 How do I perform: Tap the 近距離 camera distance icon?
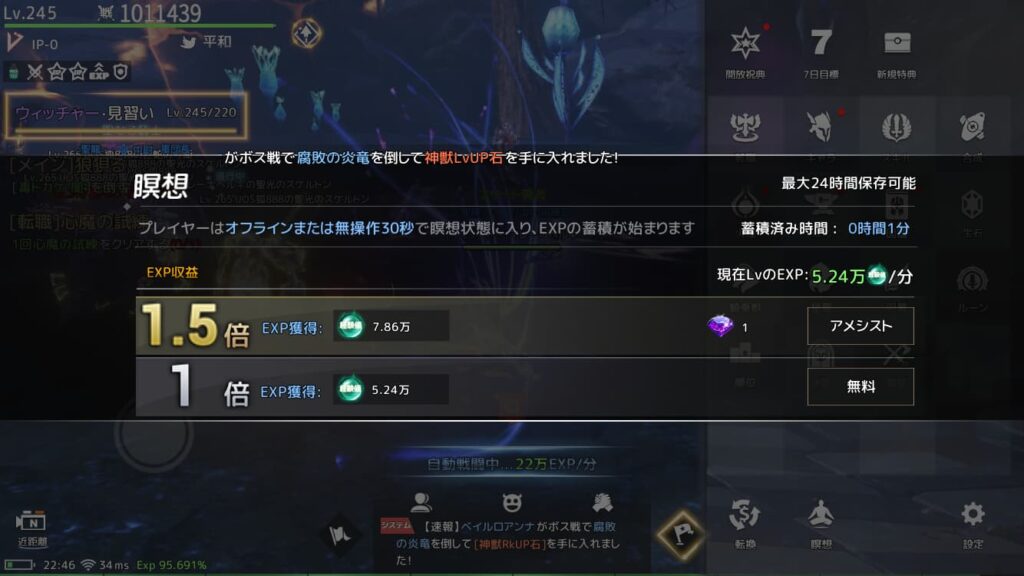pyautogui.click(x=32, y=528)
